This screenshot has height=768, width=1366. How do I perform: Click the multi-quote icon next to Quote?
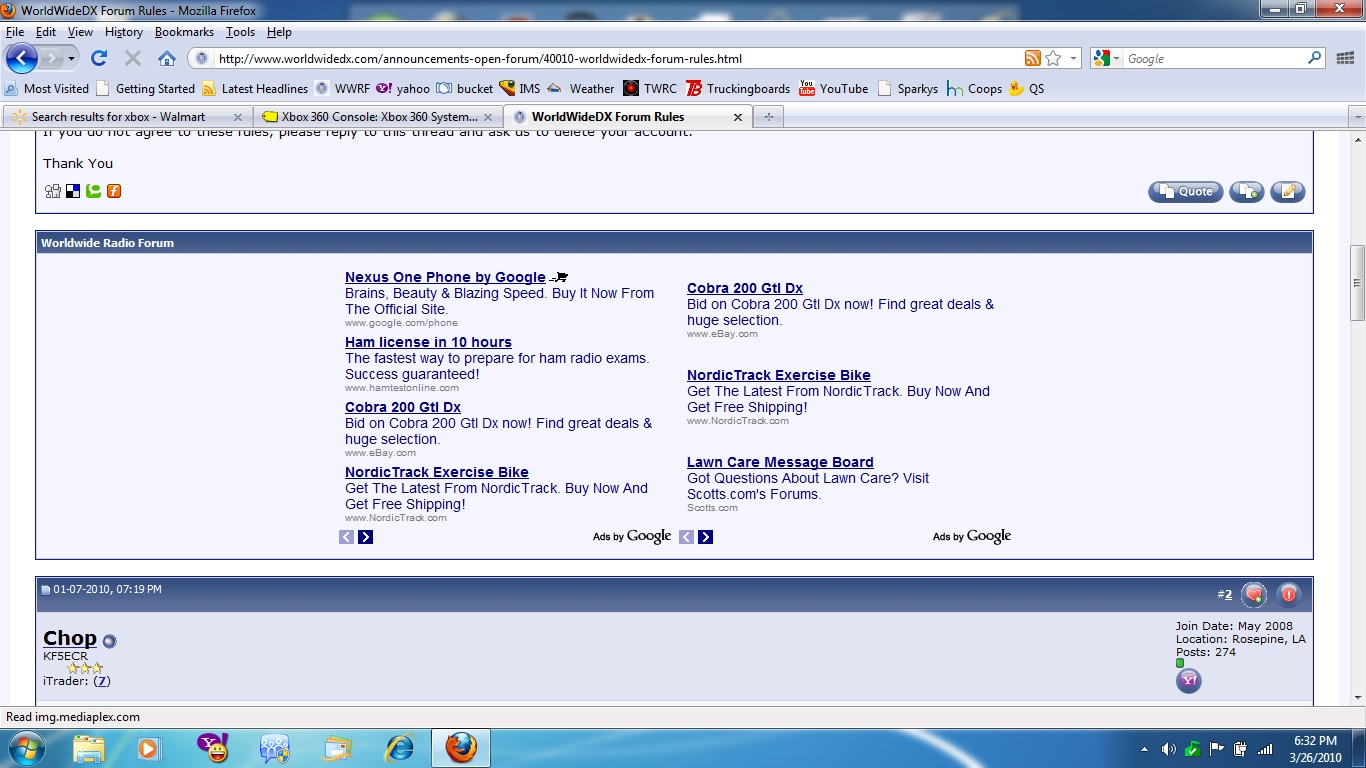coord(1246,192)
